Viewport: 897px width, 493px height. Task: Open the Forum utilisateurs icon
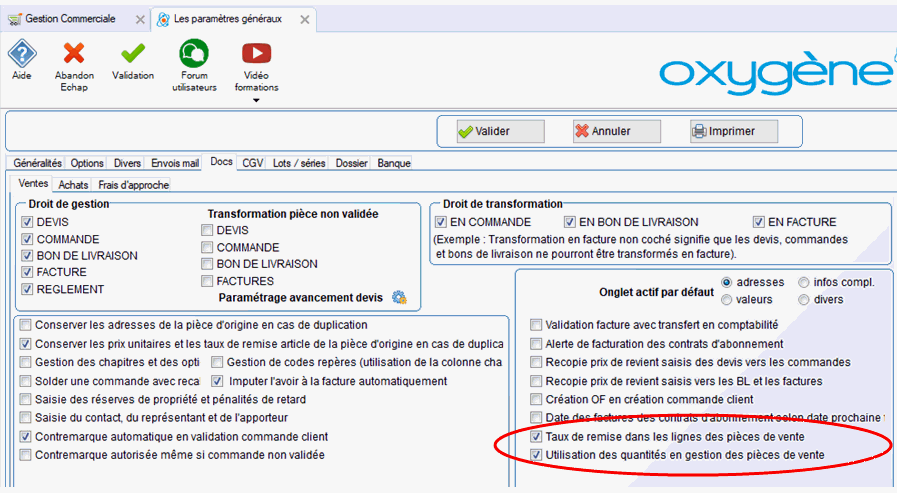click(x=193, y=53)
